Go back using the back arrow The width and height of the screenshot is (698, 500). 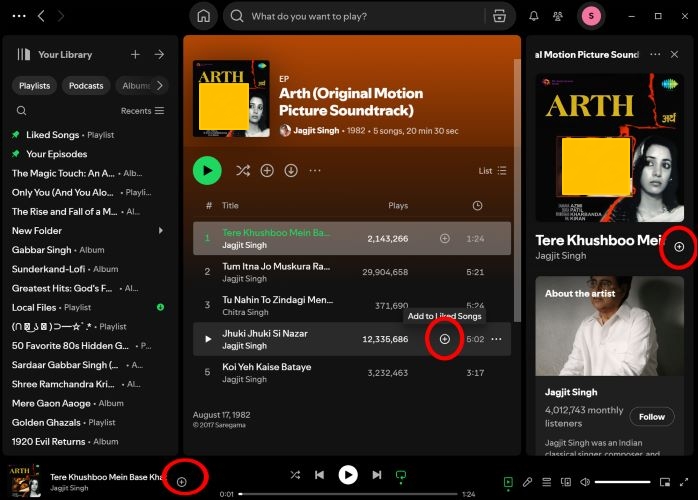point(41,16)
